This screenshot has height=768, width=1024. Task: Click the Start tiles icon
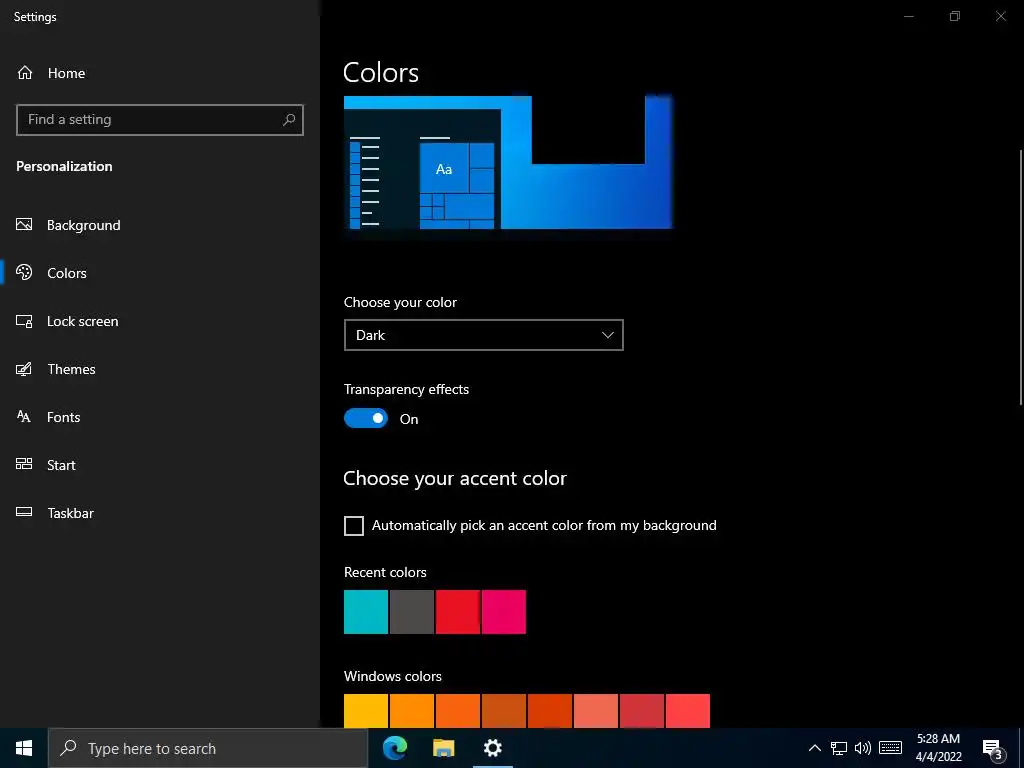(x=24, y=464)
